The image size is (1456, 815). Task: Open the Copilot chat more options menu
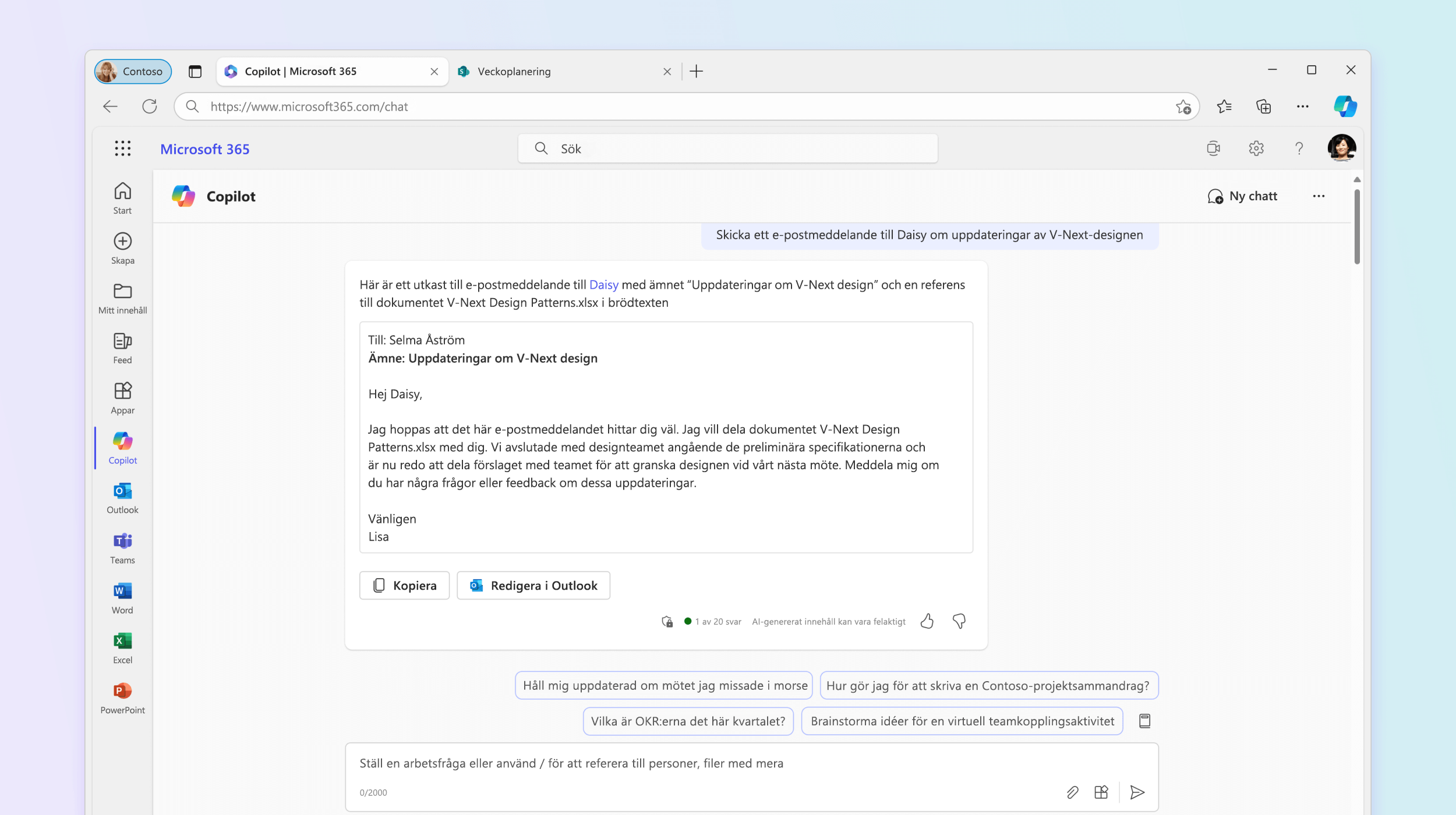pyautogui.click(x=1319, y=196)
